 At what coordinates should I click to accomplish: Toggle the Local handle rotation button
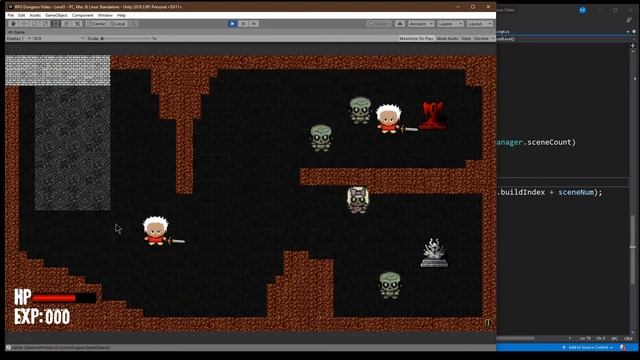click(118, 24)
